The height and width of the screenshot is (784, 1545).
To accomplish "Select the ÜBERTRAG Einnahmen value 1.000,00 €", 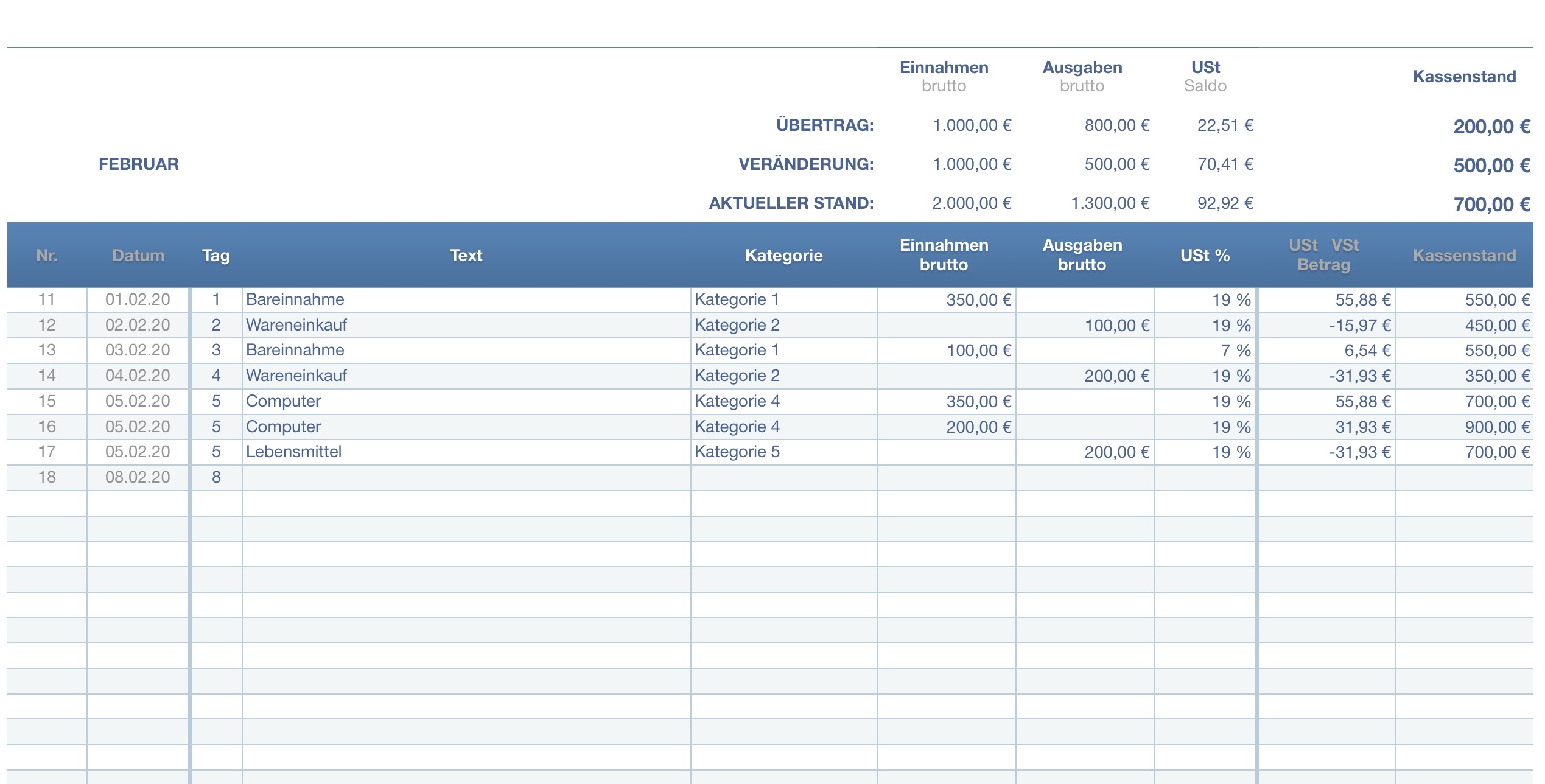I will [972, 125].
